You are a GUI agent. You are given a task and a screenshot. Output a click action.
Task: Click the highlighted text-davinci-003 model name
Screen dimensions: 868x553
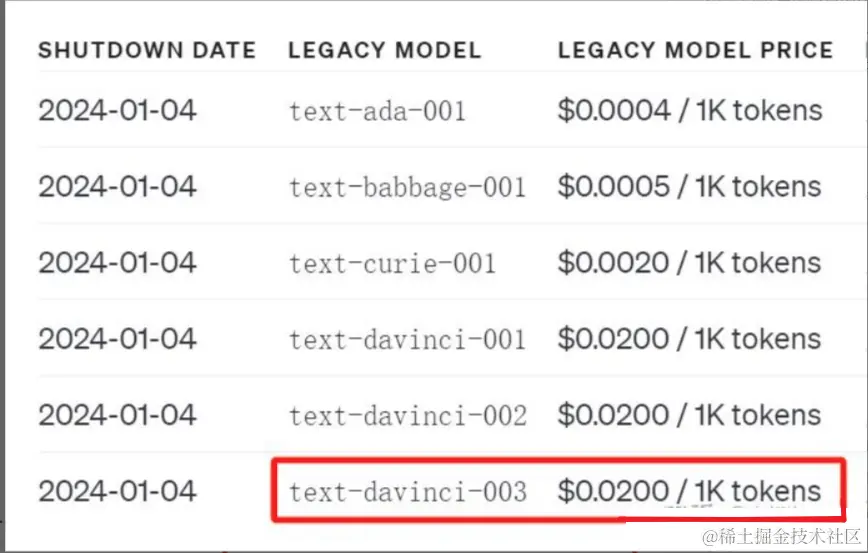[408, 492]
